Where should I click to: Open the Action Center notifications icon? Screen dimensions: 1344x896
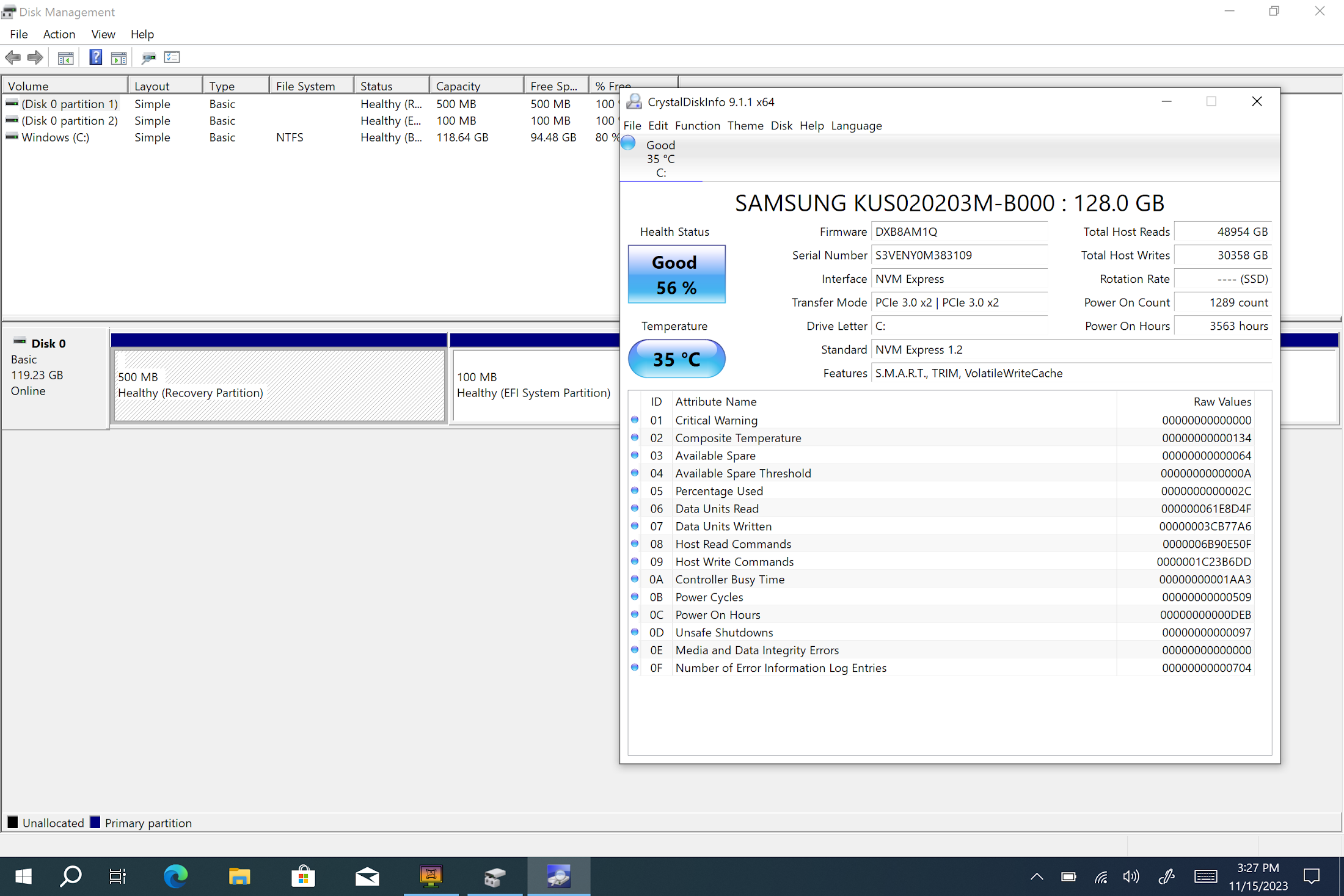pyautogui.click(x=1311, y=877)
